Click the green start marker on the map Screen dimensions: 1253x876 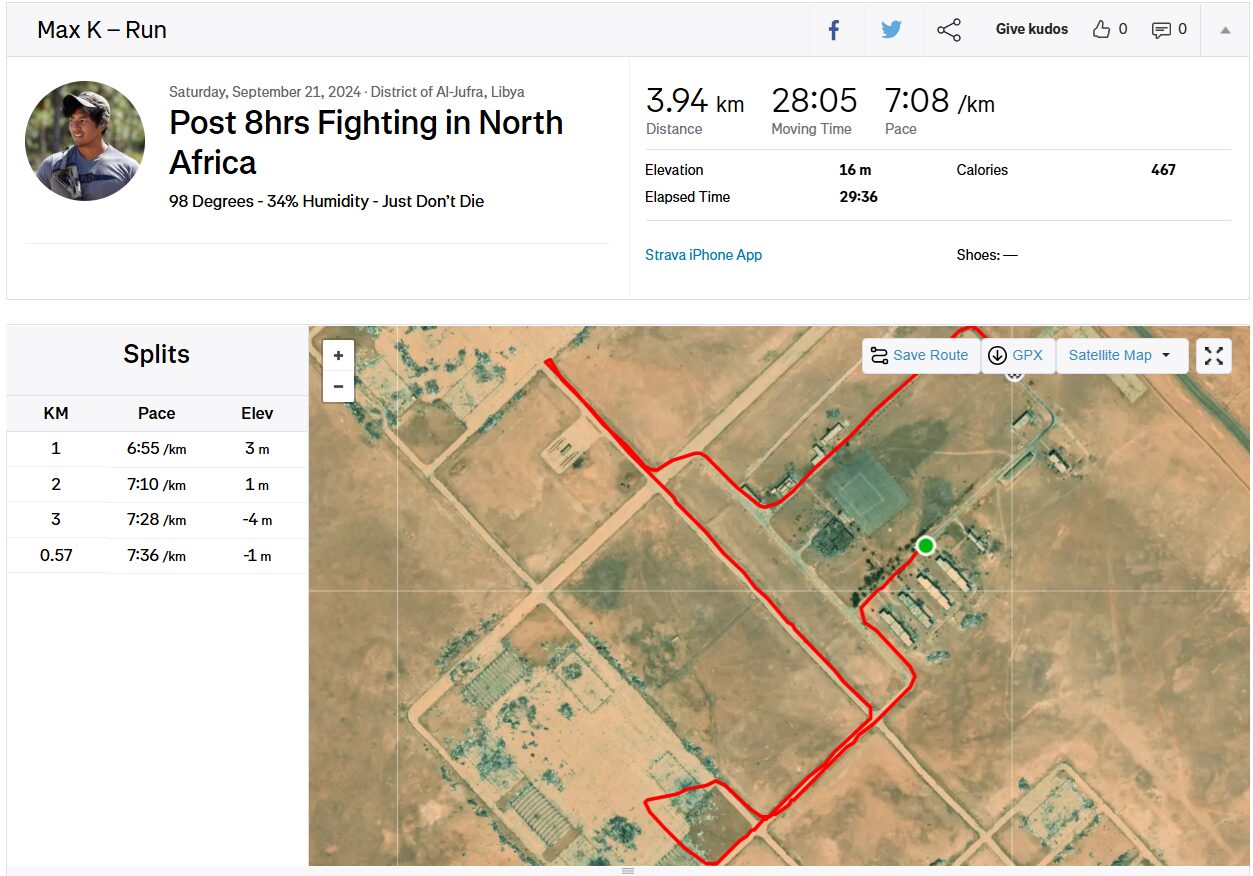pos(926,545)
